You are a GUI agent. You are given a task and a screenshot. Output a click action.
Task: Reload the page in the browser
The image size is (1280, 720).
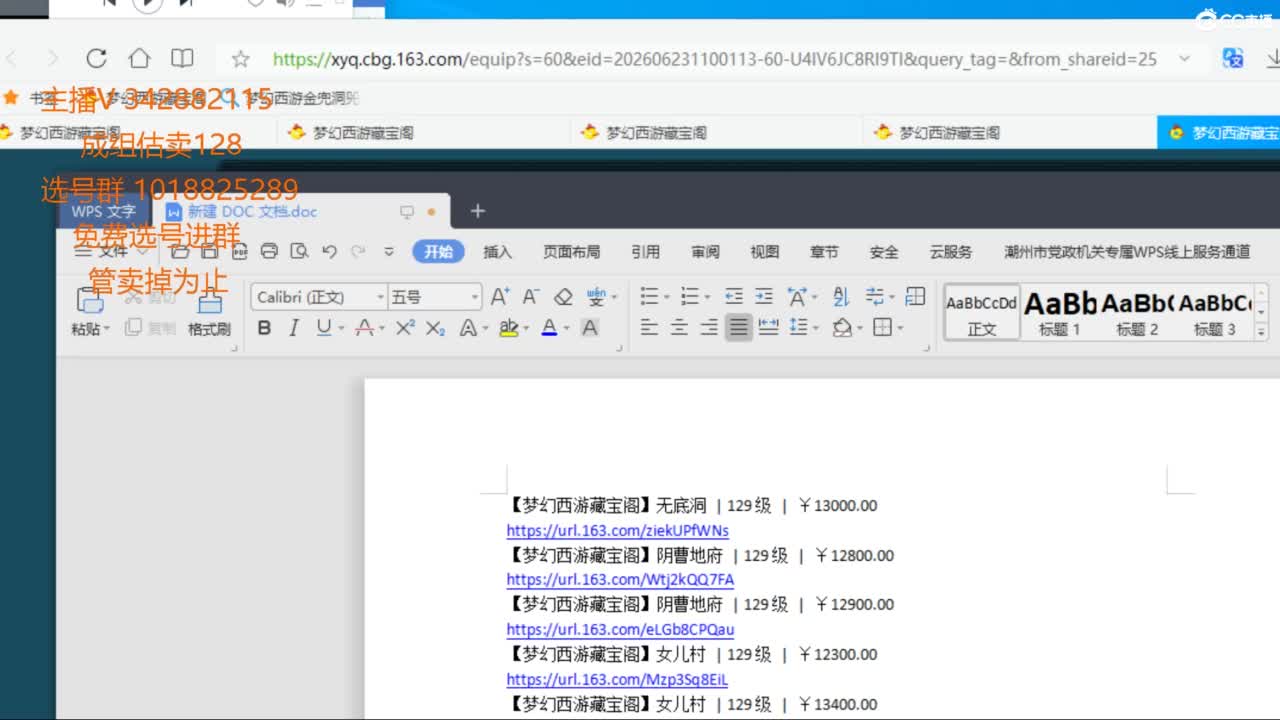(x=96, y=58)
